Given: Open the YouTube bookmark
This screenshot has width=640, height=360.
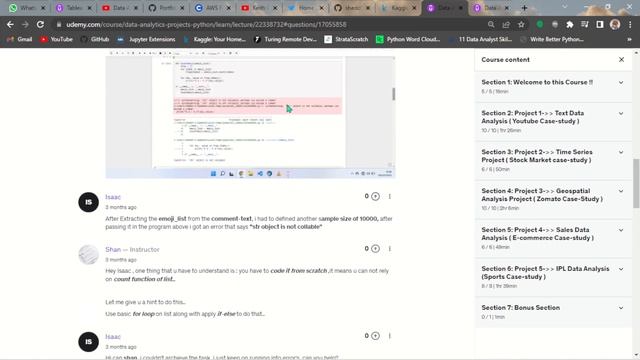Looking at the screenshot, I should coord(57,39).
